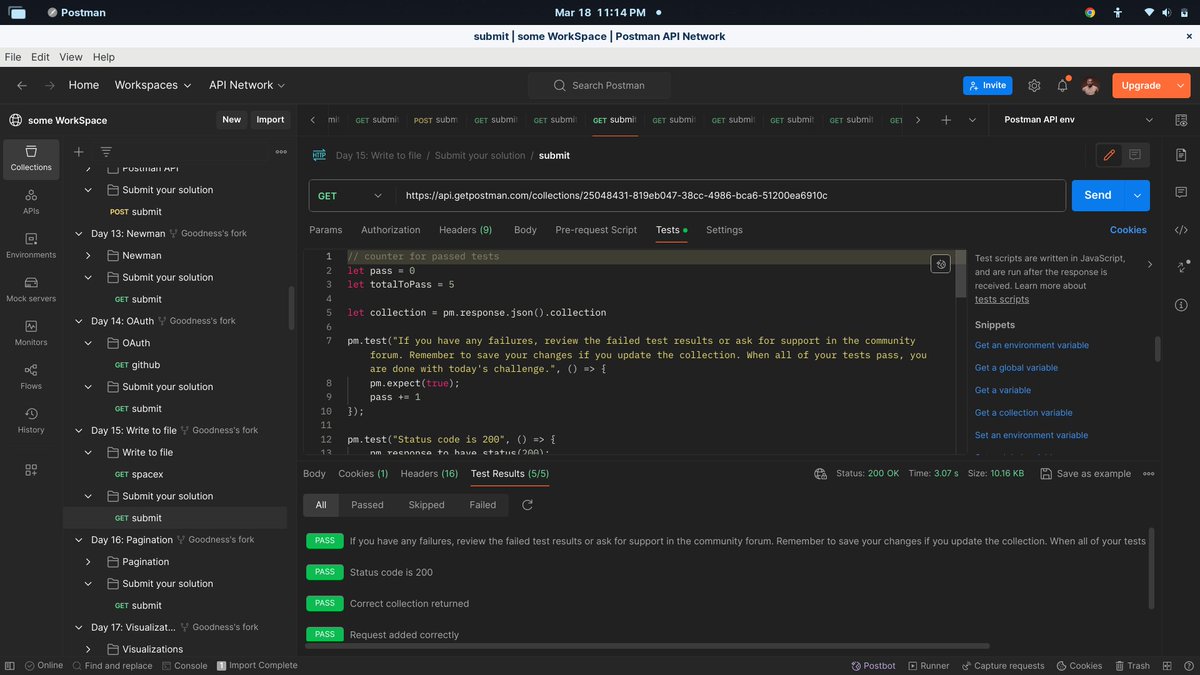The image size is (1200, 675).
Task: Open the Postbot icon in the editor
Action: tap(940, 264)
